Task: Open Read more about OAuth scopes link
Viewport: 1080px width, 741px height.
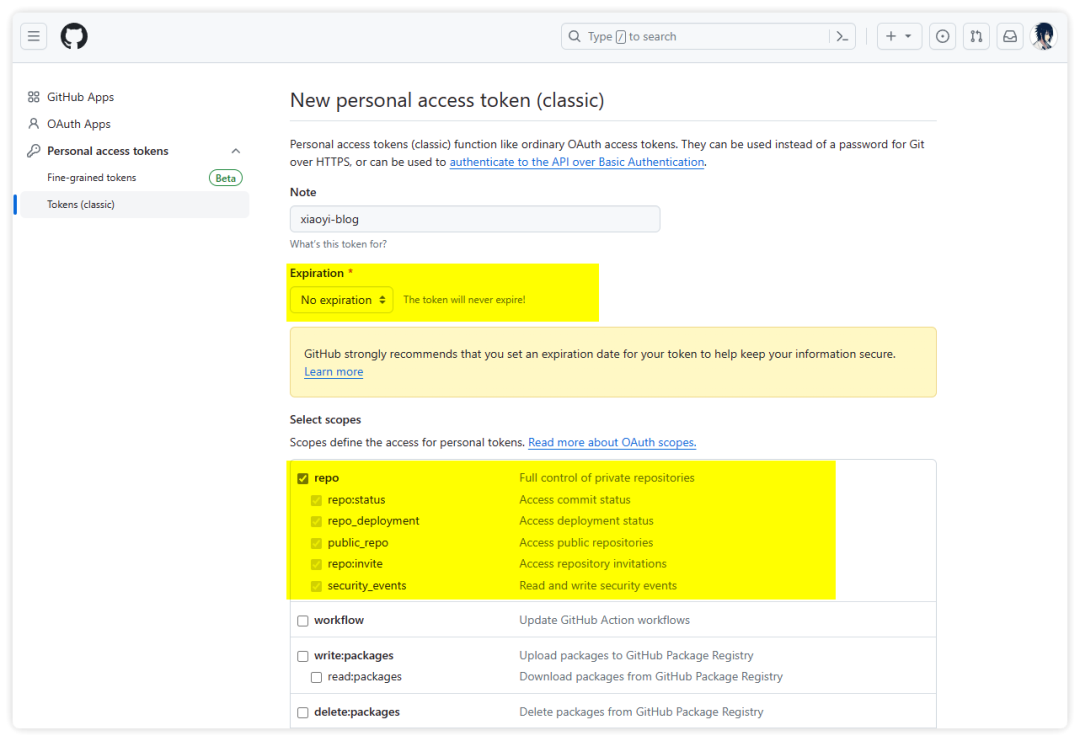Action: (611, 442)
